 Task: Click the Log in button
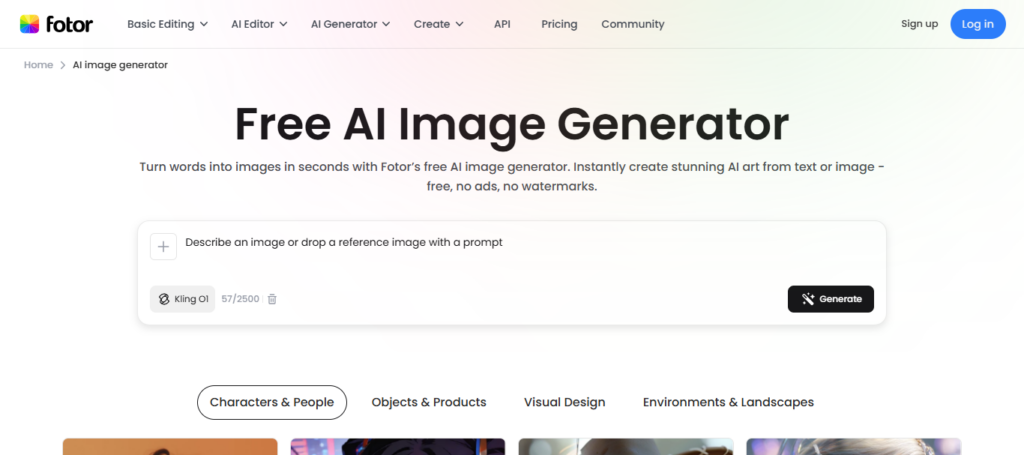click(978, 24)
